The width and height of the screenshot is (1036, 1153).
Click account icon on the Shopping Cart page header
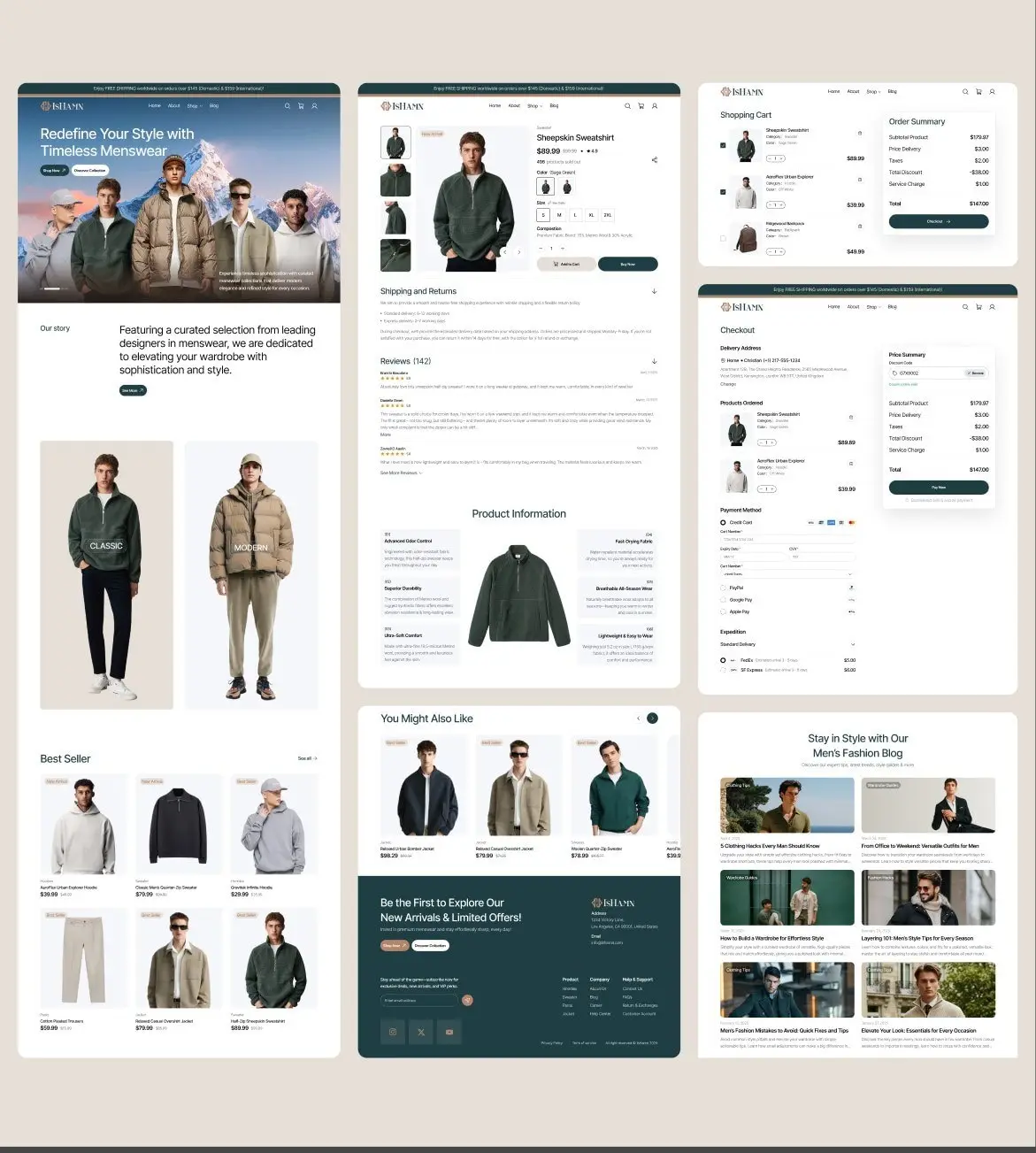point(992,92)
